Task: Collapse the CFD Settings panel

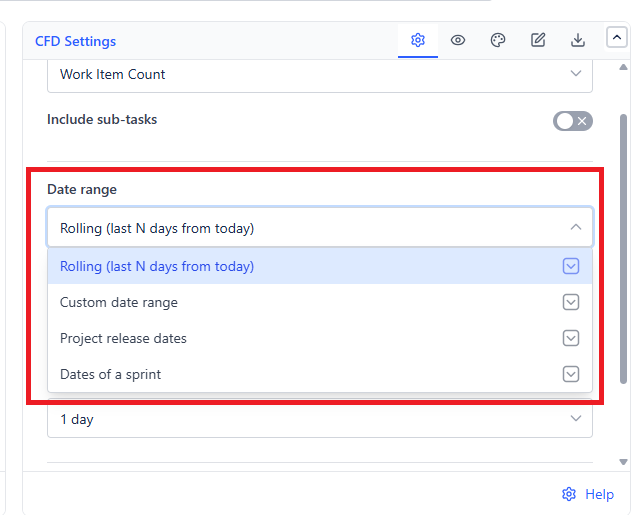Action: click(x=616, y=37)
